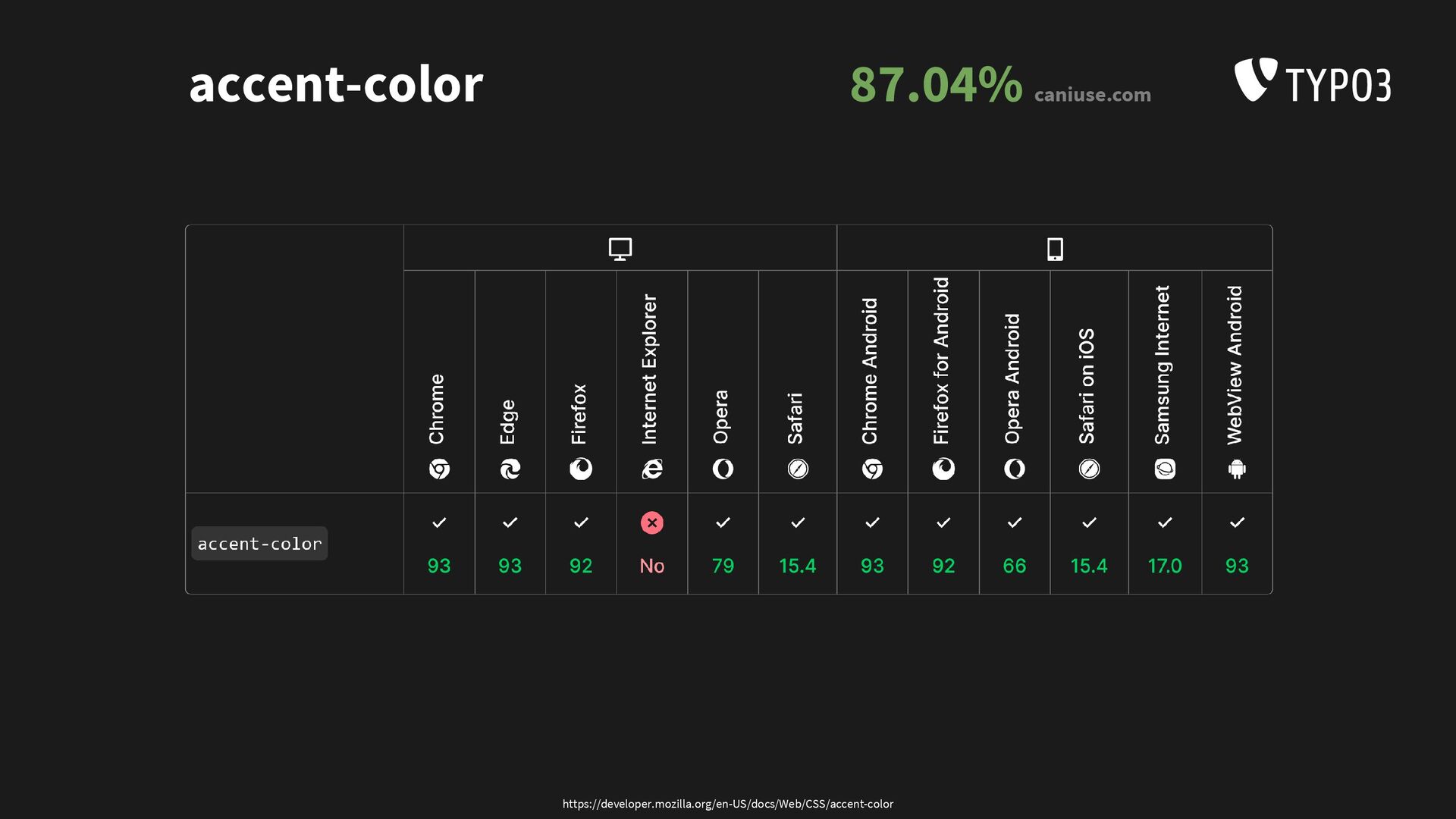Click the Firefox for Android column label

tap(942, 361)
